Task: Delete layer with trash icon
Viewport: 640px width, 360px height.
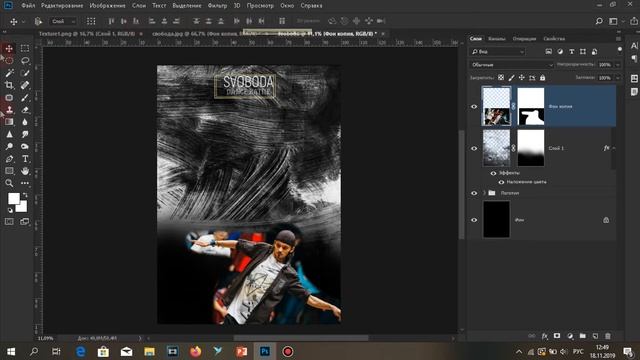Action: tap(608, 336)
